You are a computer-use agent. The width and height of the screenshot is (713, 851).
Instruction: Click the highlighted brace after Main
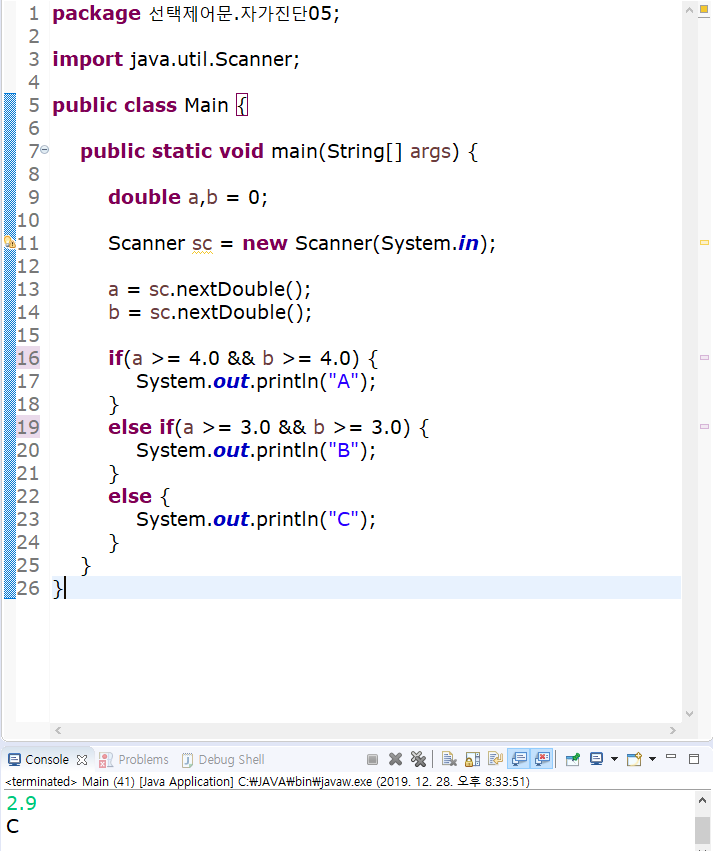[x=242, y=105]
